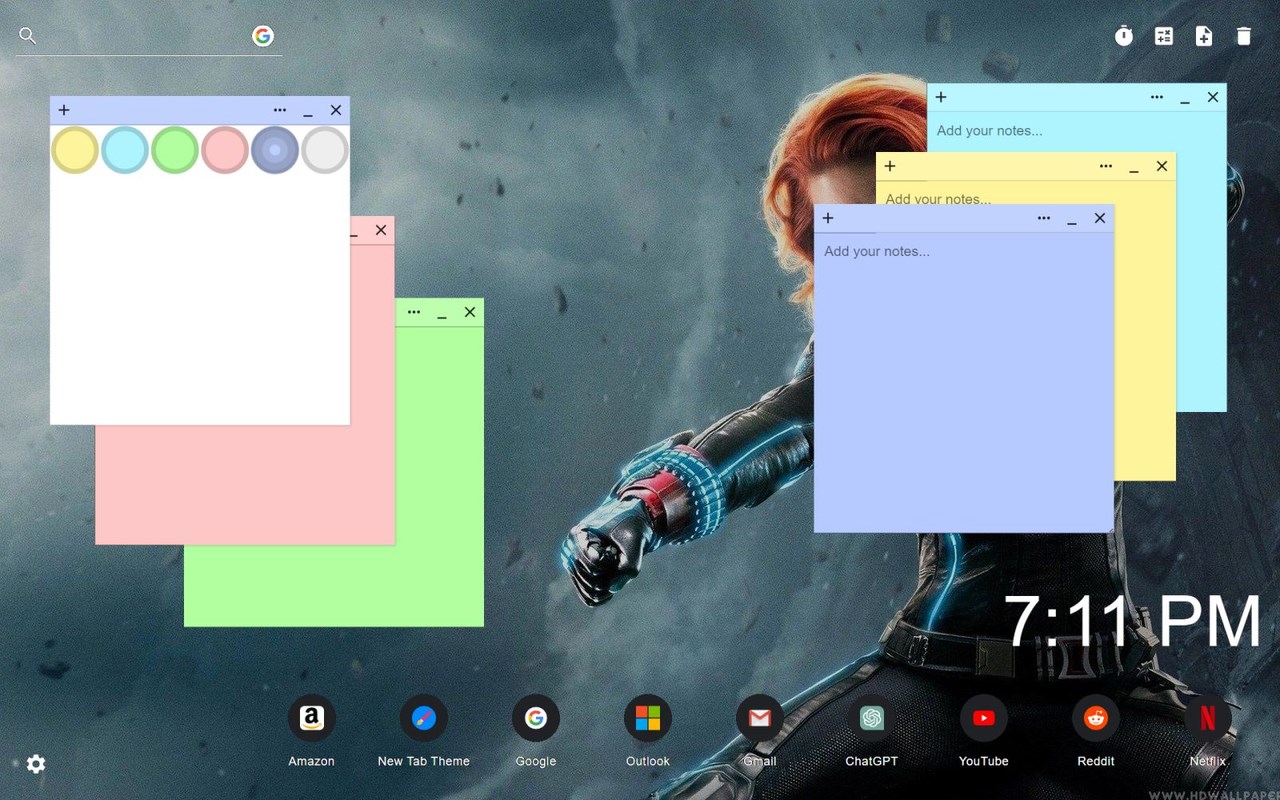1280x800 pixels.
Task: Open yellow note's three-dot options menu
Action: click(1106, 166)
